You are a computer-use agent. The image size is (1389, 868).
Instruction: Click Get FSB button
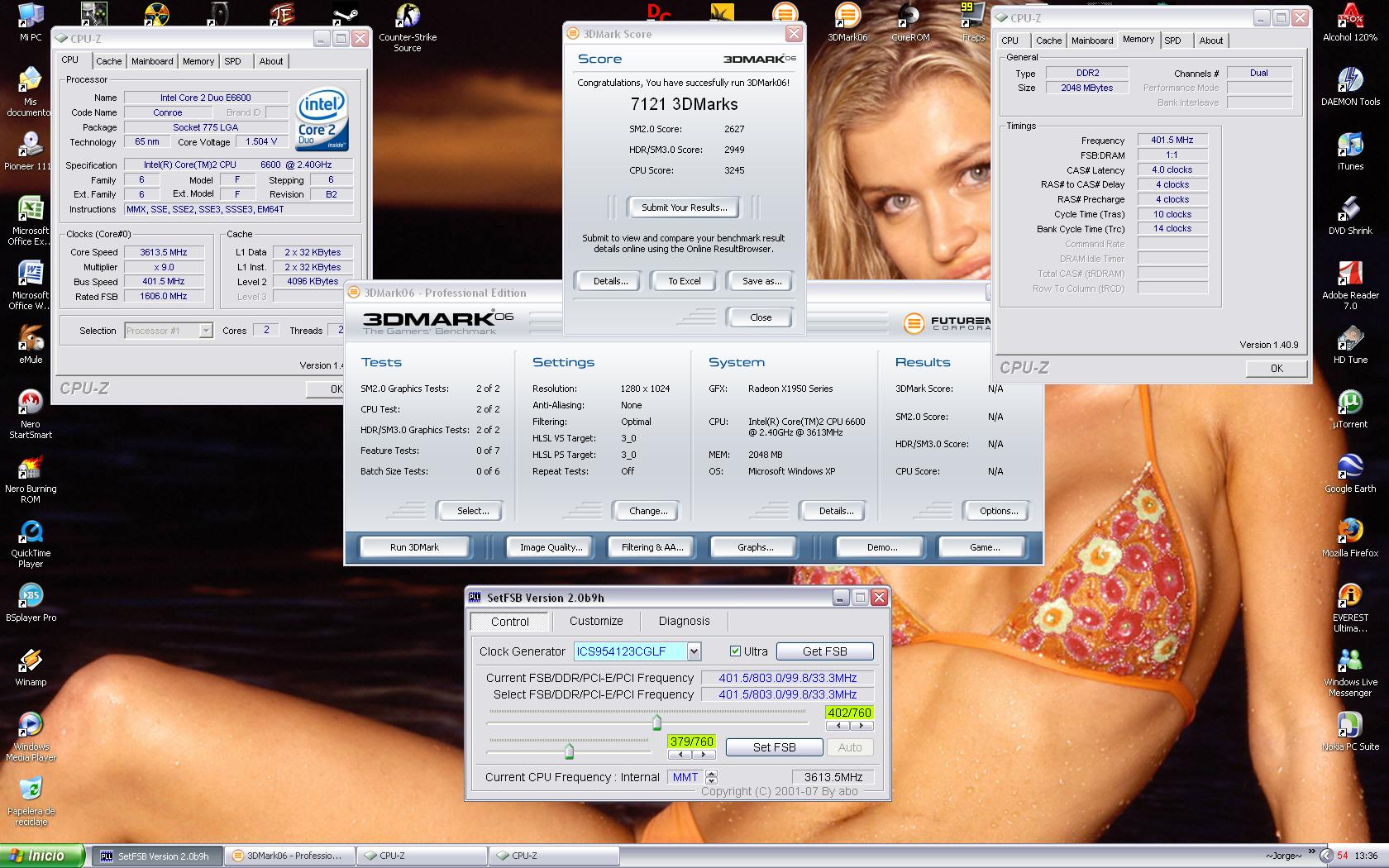[x=824, y=651]
